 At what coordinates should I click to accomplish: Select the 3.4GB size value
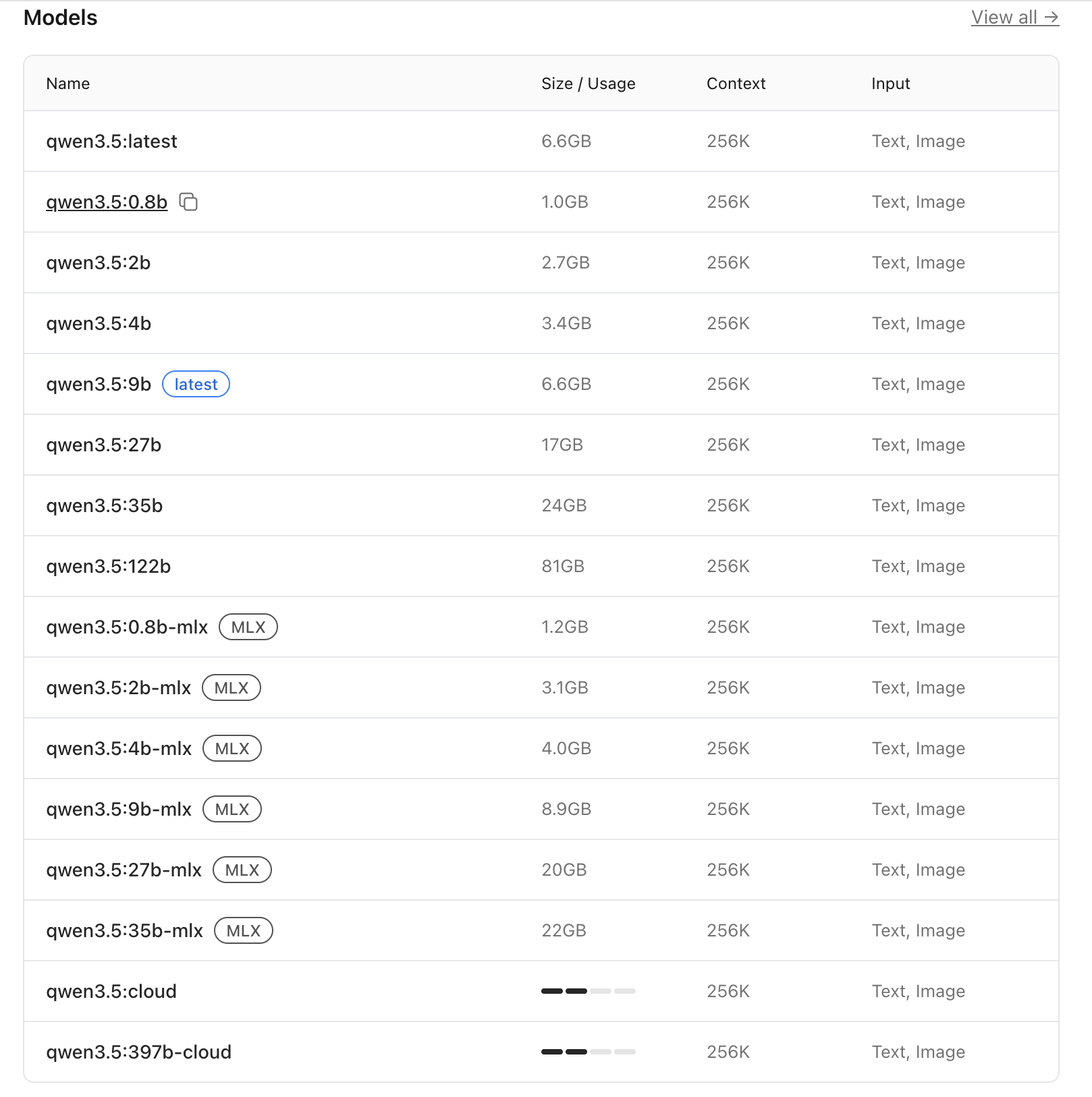pos(566,323)
